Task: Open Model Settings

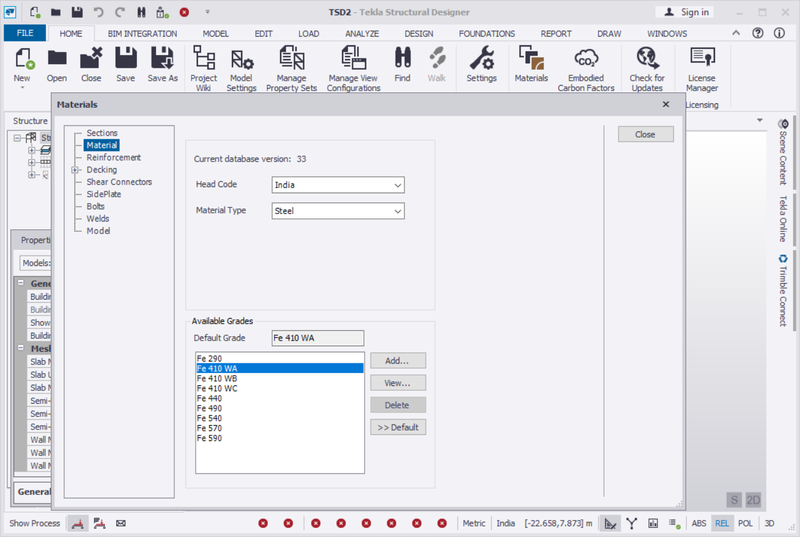Action: [x=241, y=68]
